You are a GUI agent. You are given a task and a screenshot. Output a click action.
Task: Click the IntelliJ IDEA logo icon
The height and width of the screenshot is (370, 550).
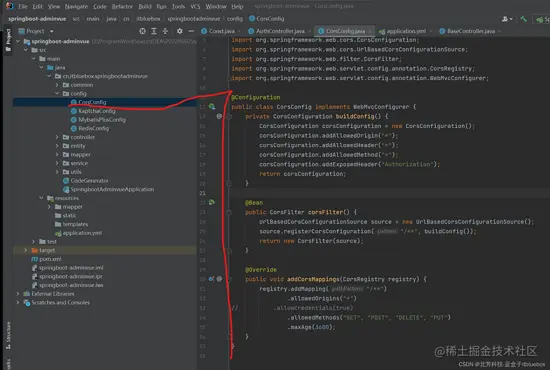coord(9,6)
